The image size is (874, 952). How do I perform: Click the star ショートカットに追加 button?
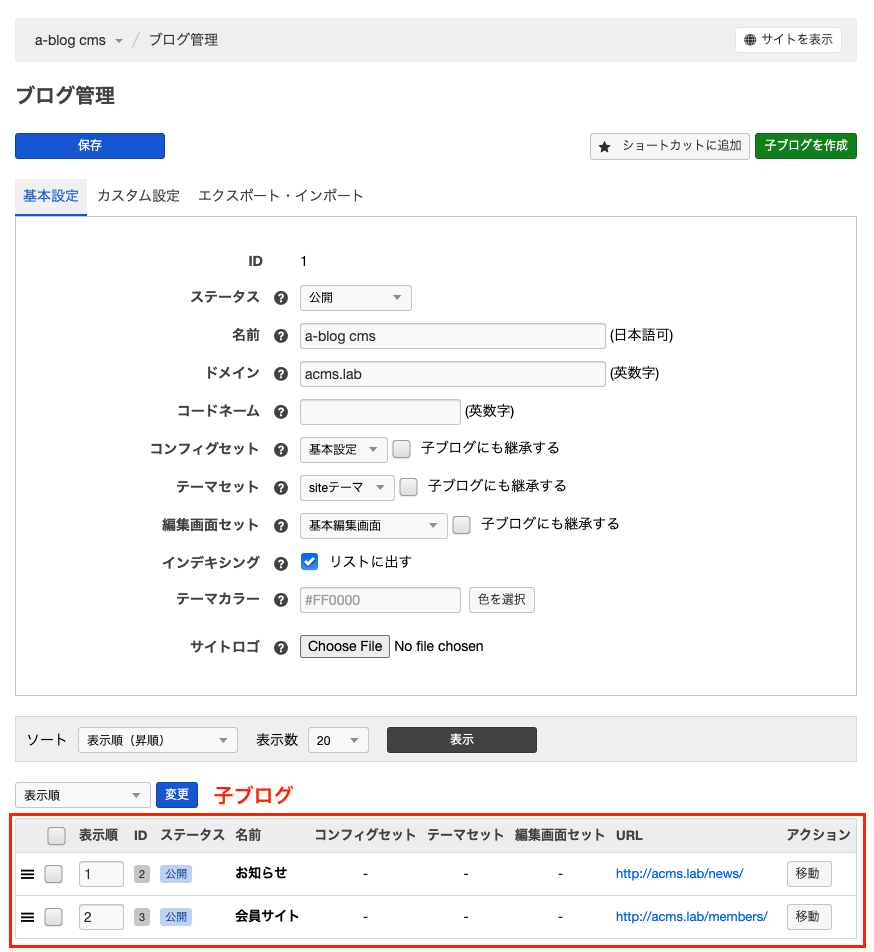coord(669,146)
